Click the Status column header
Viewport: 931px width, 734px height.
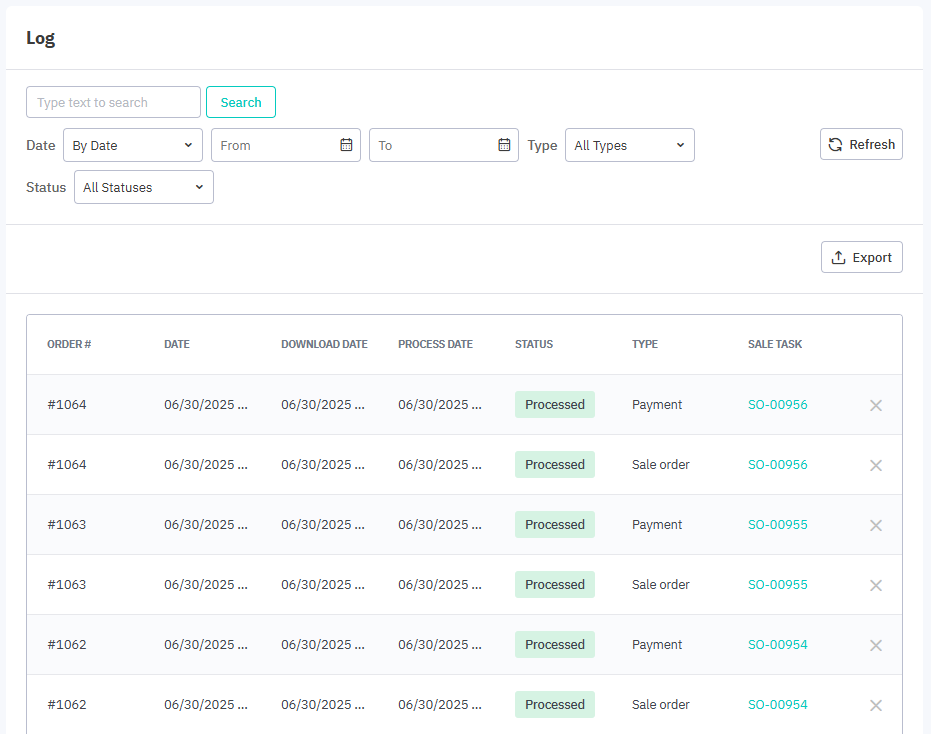[x=533, y=344]
